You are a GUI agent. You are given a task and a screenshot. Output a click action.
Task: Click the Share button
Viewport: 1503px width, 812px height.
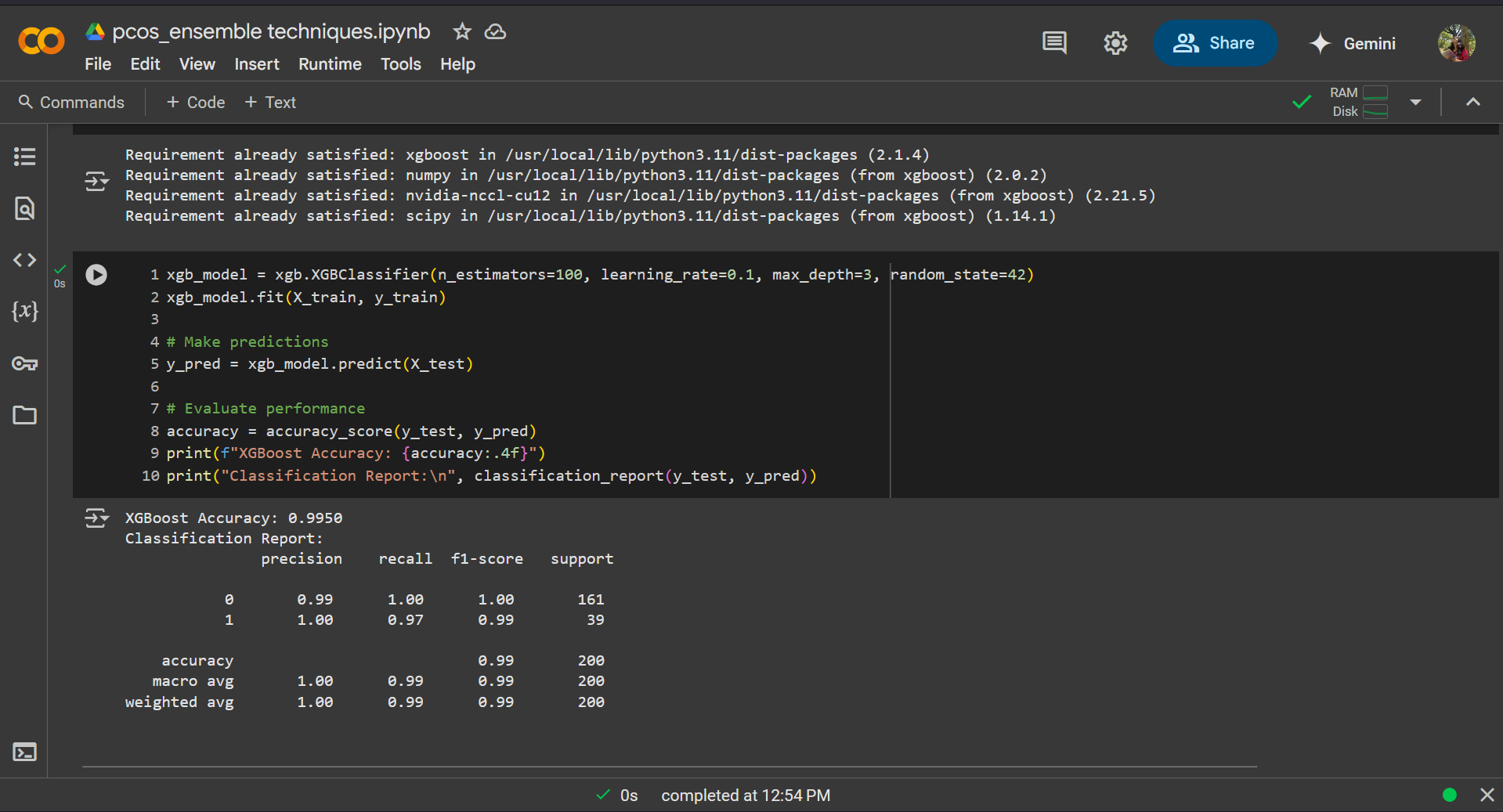[1215, 43]
